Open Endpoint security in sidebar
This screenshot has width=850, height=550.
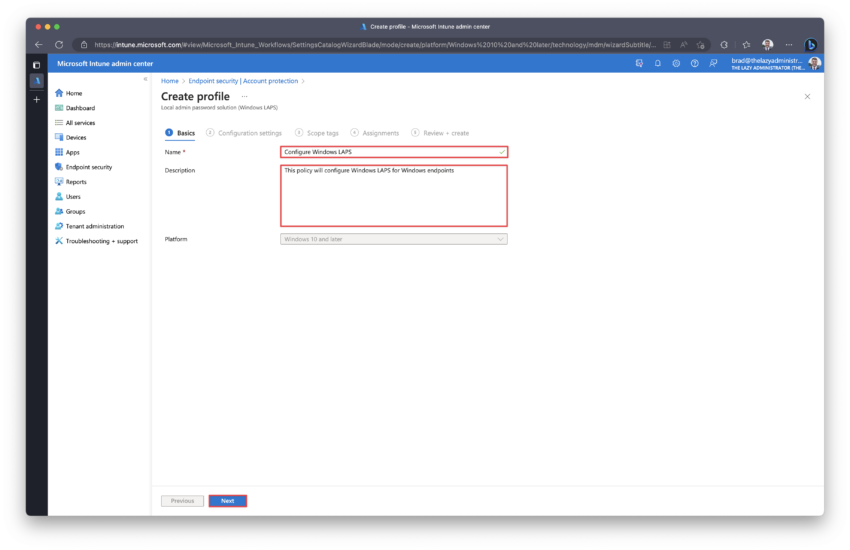tap(83, 167)
